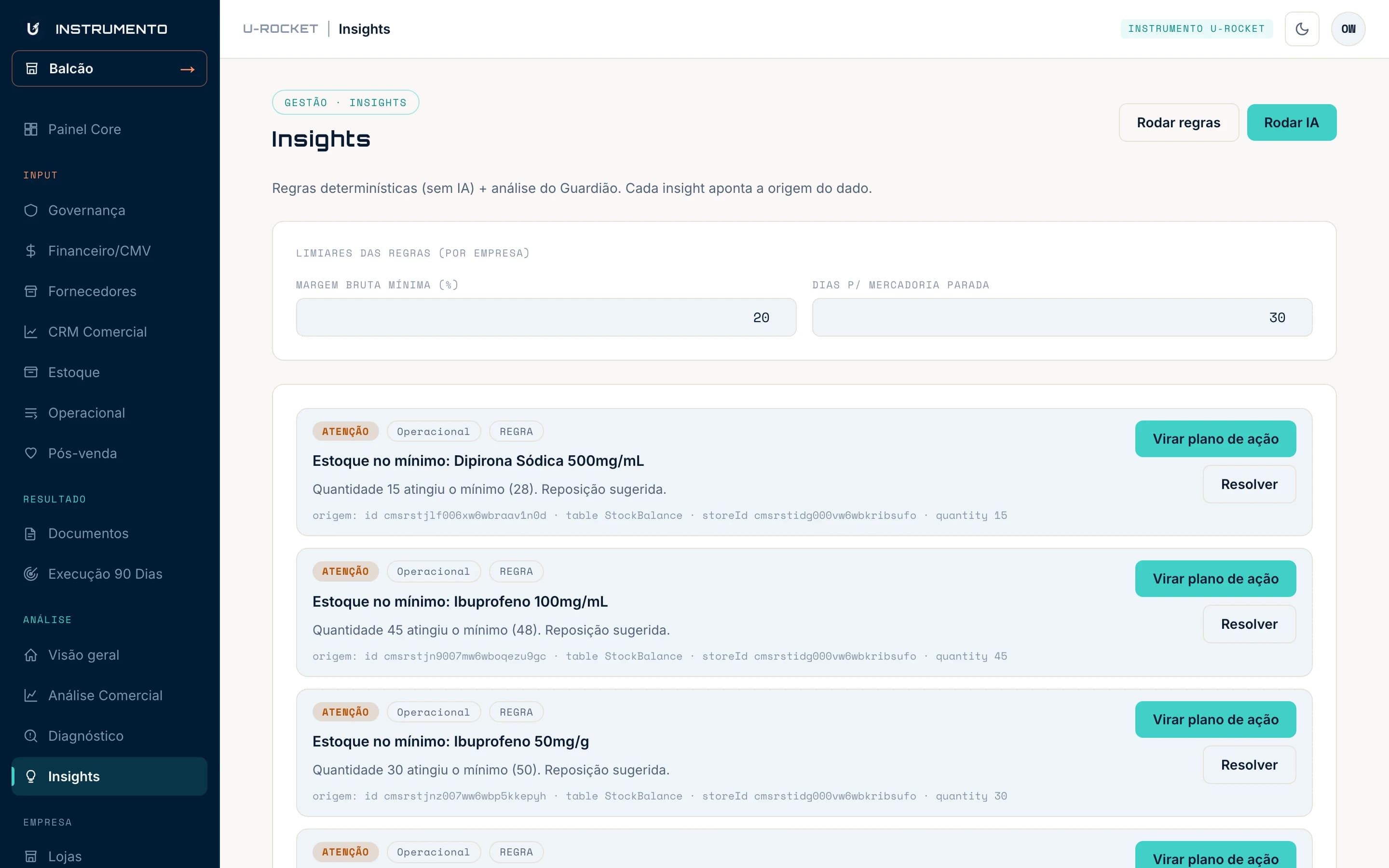Click the Rodar regras button
Viewport: 1389px width, 868px height.
pyautogui.click(x=1178, y=122)
